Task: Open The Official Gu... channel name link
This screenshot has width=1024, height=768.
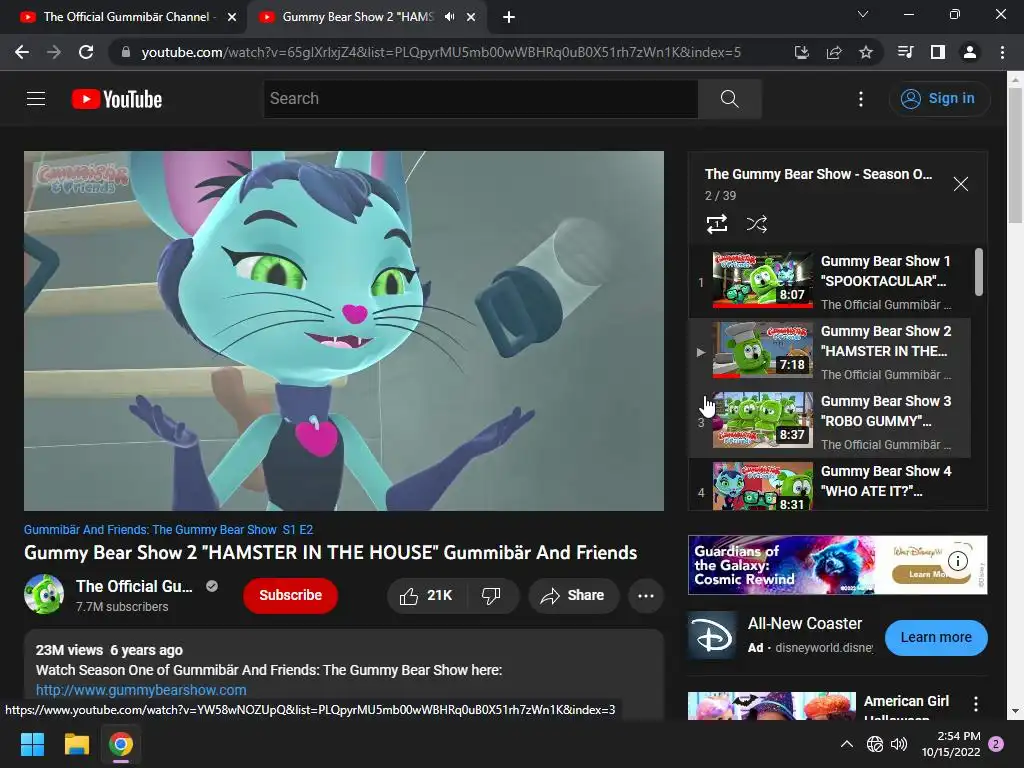Action: coord(134,586)
